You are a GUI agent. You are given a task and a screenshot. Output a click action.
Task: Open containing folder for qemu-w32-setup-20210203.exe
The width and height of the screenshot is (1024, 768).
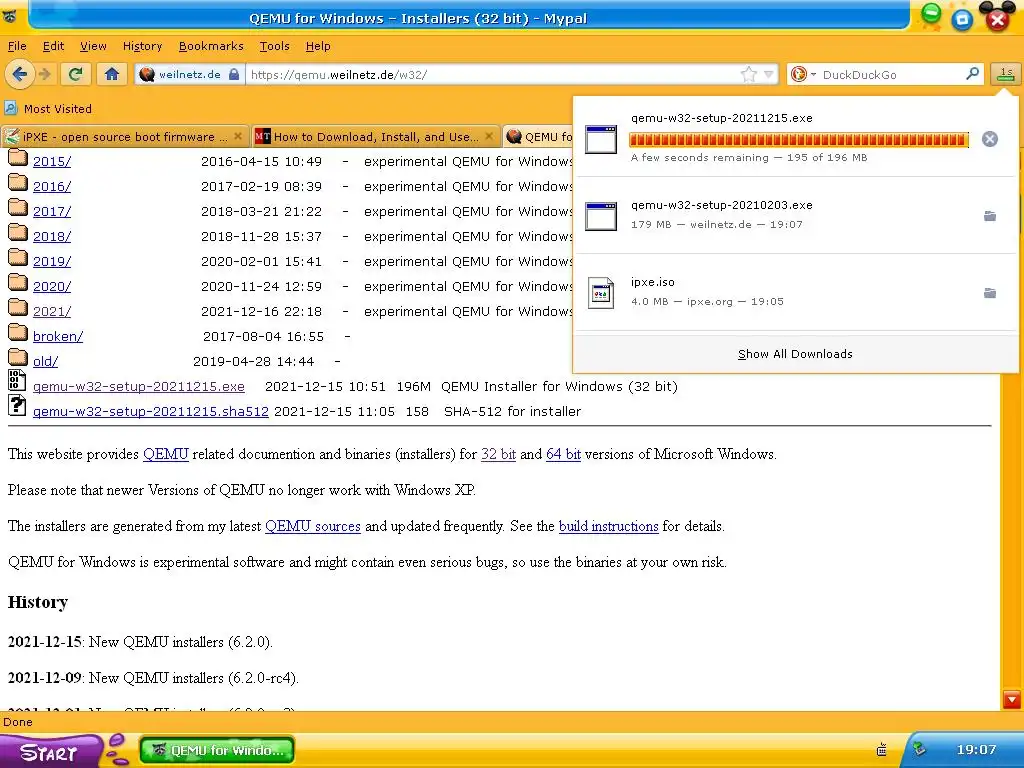pos(990,216)
